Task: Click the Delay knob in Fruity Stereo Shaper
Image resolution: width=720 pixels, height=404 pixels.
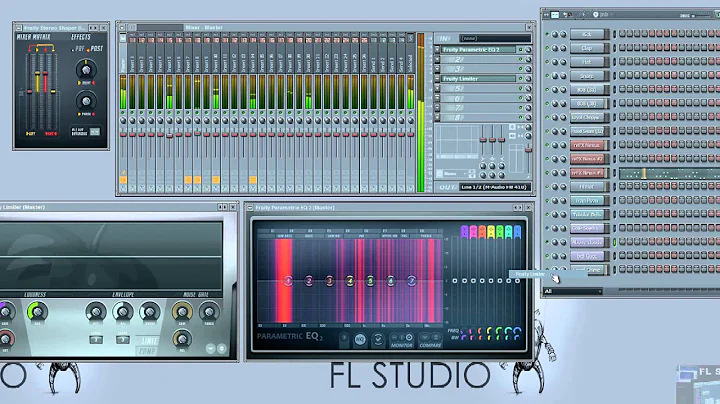Action: [86, 69]
